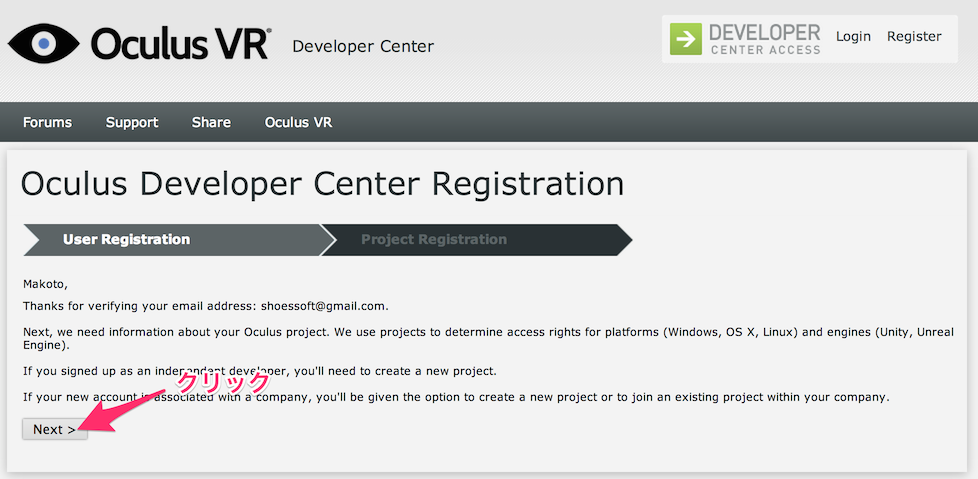The image size is (978, 479).
Task: Click the email address shoessoft@gmail.com
Action: coord(324,306)
